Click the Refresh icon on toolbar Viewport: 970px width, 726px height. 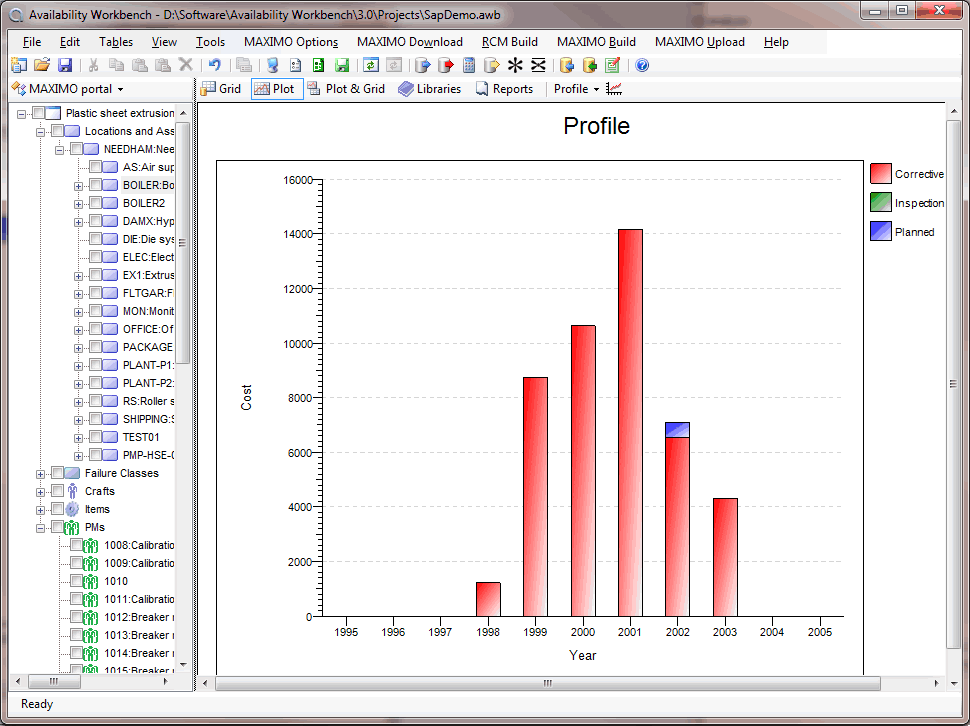(x=370, y=64)
